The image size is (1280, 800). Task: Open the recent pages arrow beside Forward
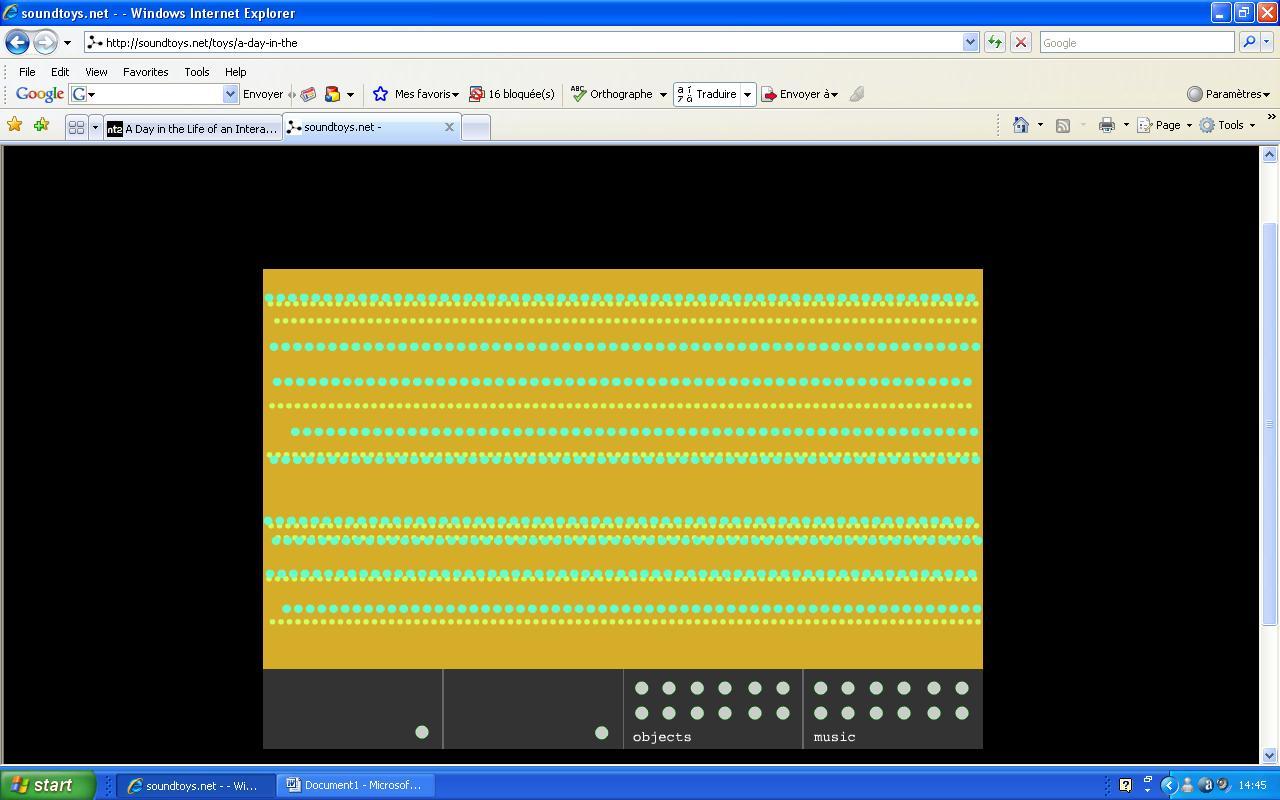point(67,43)
